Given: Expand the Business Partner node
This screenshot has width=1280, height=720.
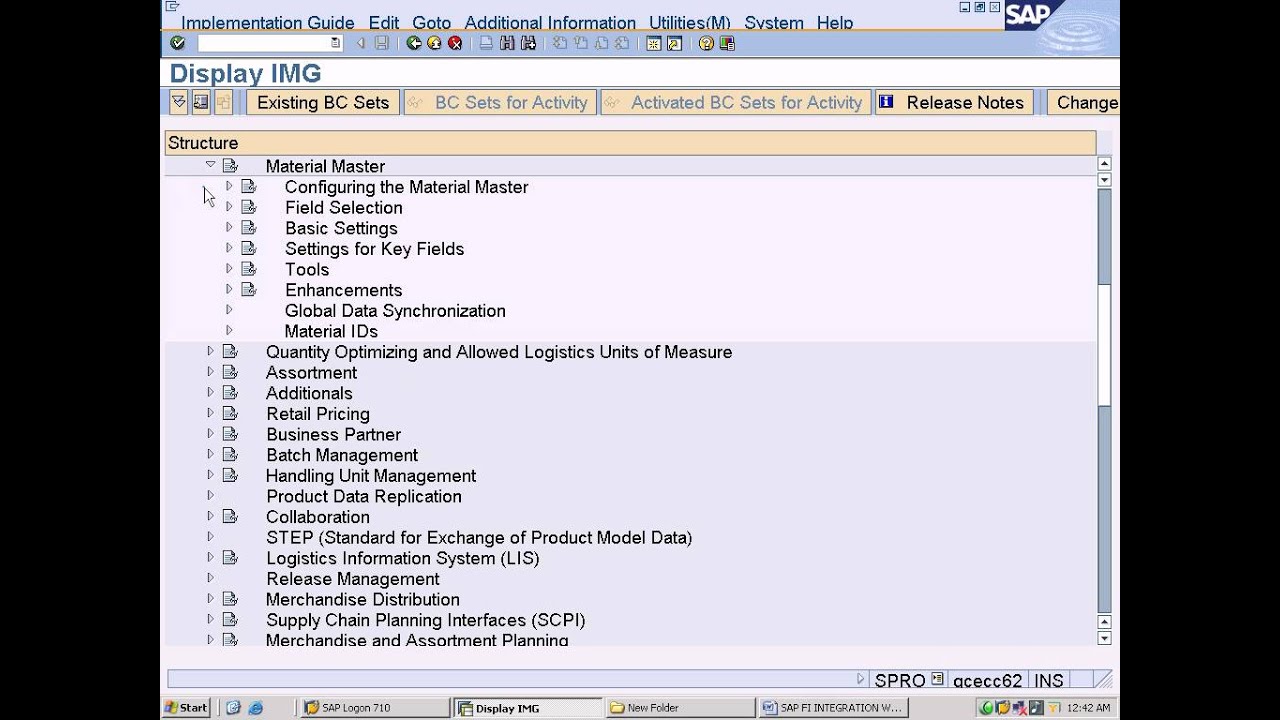Looking at the screenshot, I should (x=210, y=434).
